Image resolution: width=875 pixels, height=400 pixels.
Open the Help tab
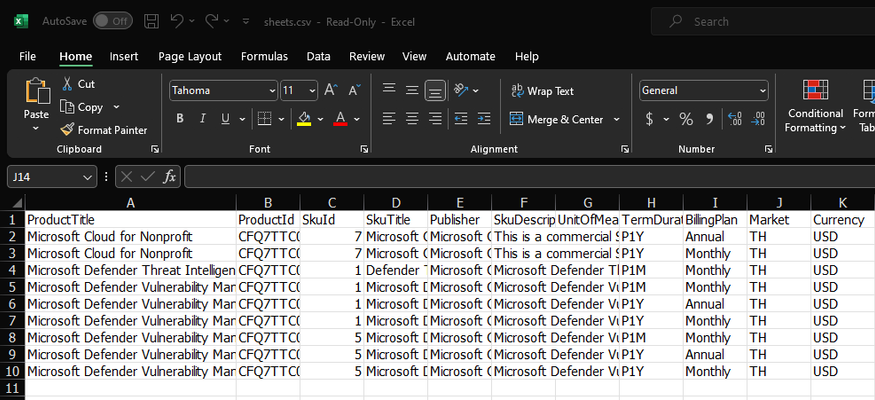(x=527, y=56)
